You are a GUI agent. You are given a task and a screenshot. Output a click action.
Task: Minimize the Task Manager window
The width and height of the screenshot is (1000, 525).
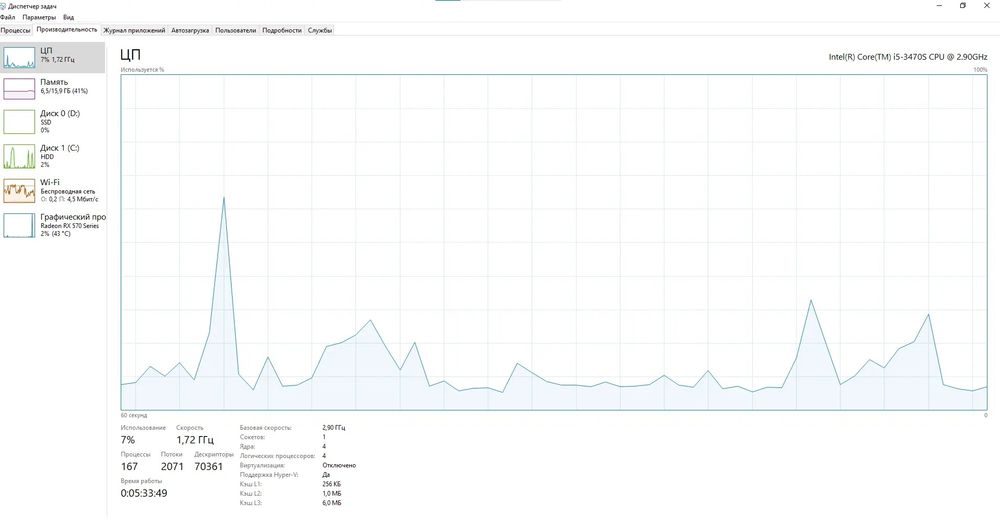point(940,5)
